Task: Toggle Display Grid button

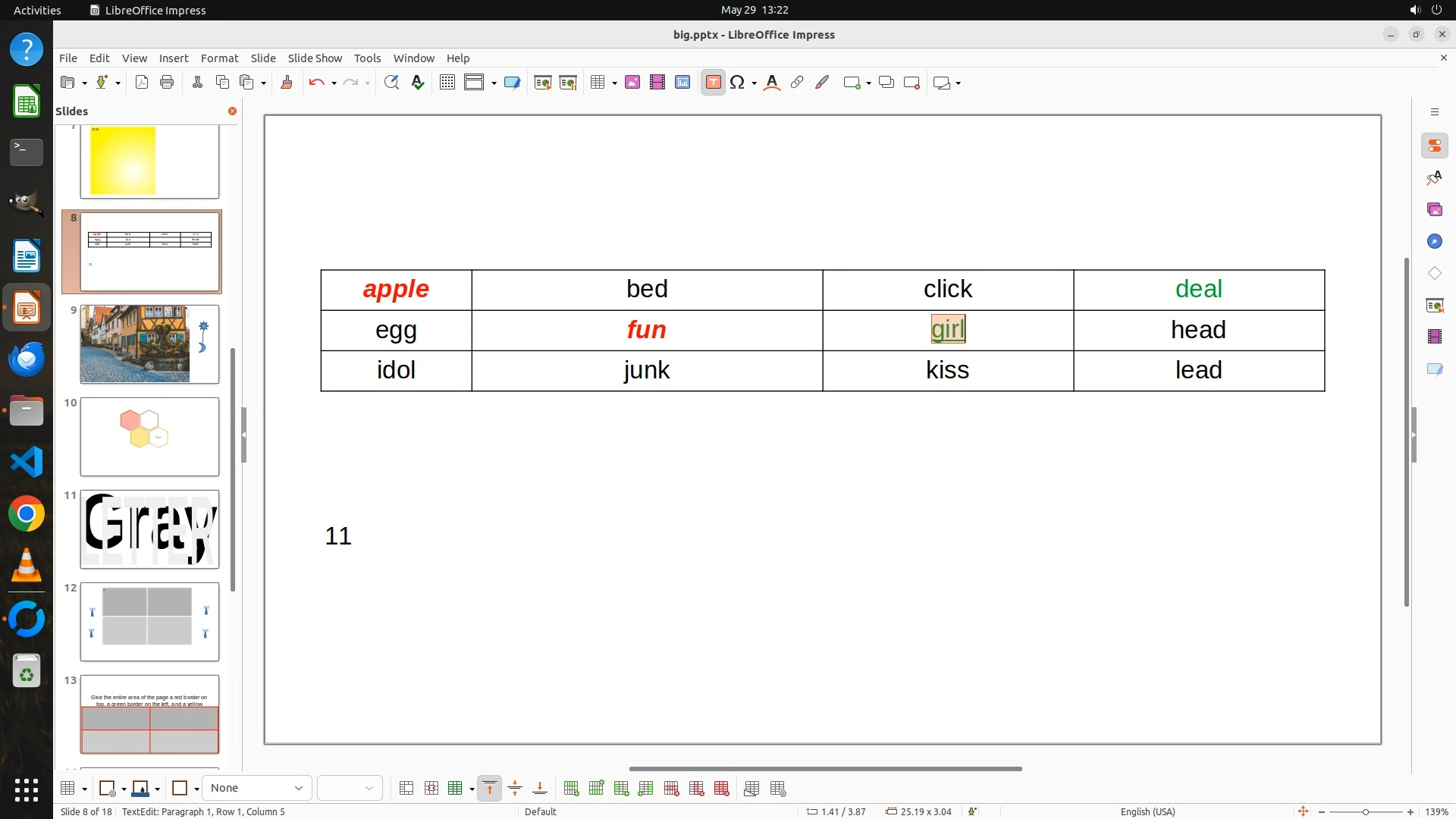Action: pos(447,83)
